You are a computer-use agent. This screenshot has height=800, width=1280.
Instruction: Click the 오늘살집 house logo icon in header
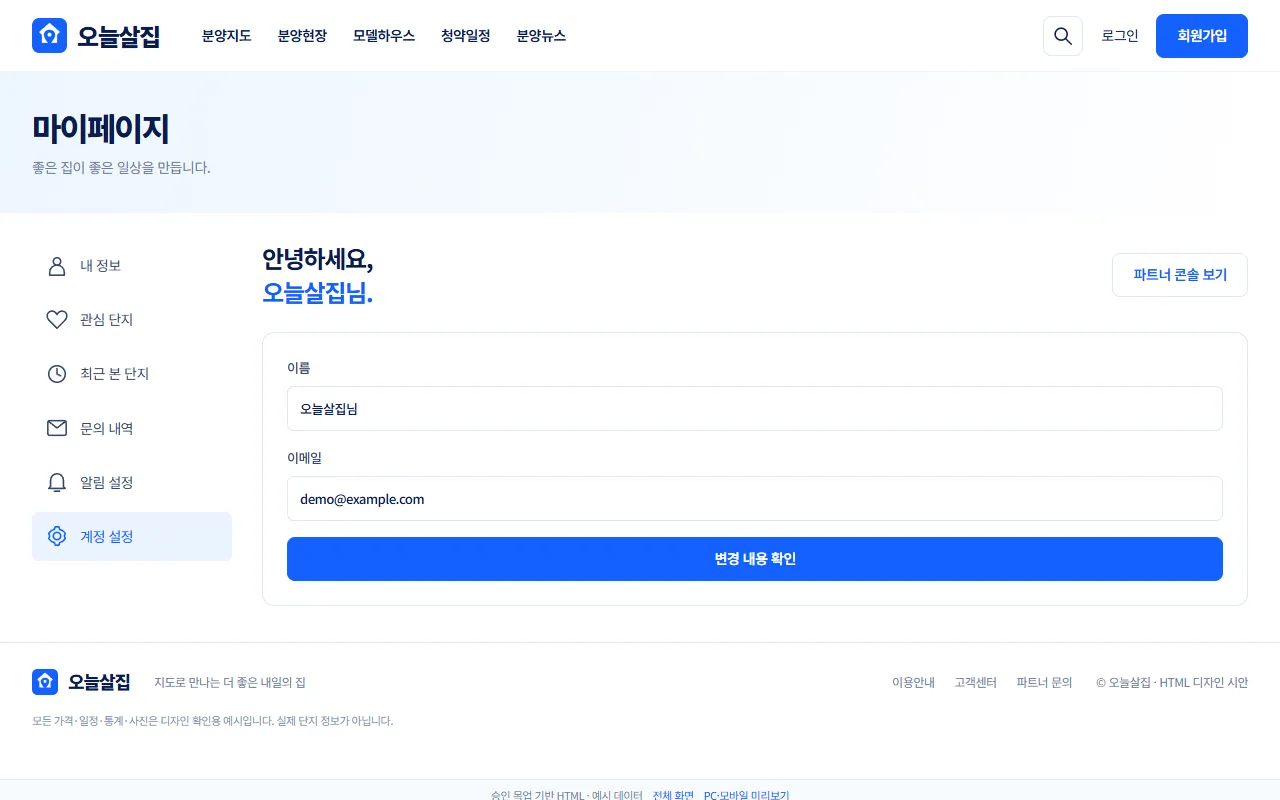[x=49, y=36]
